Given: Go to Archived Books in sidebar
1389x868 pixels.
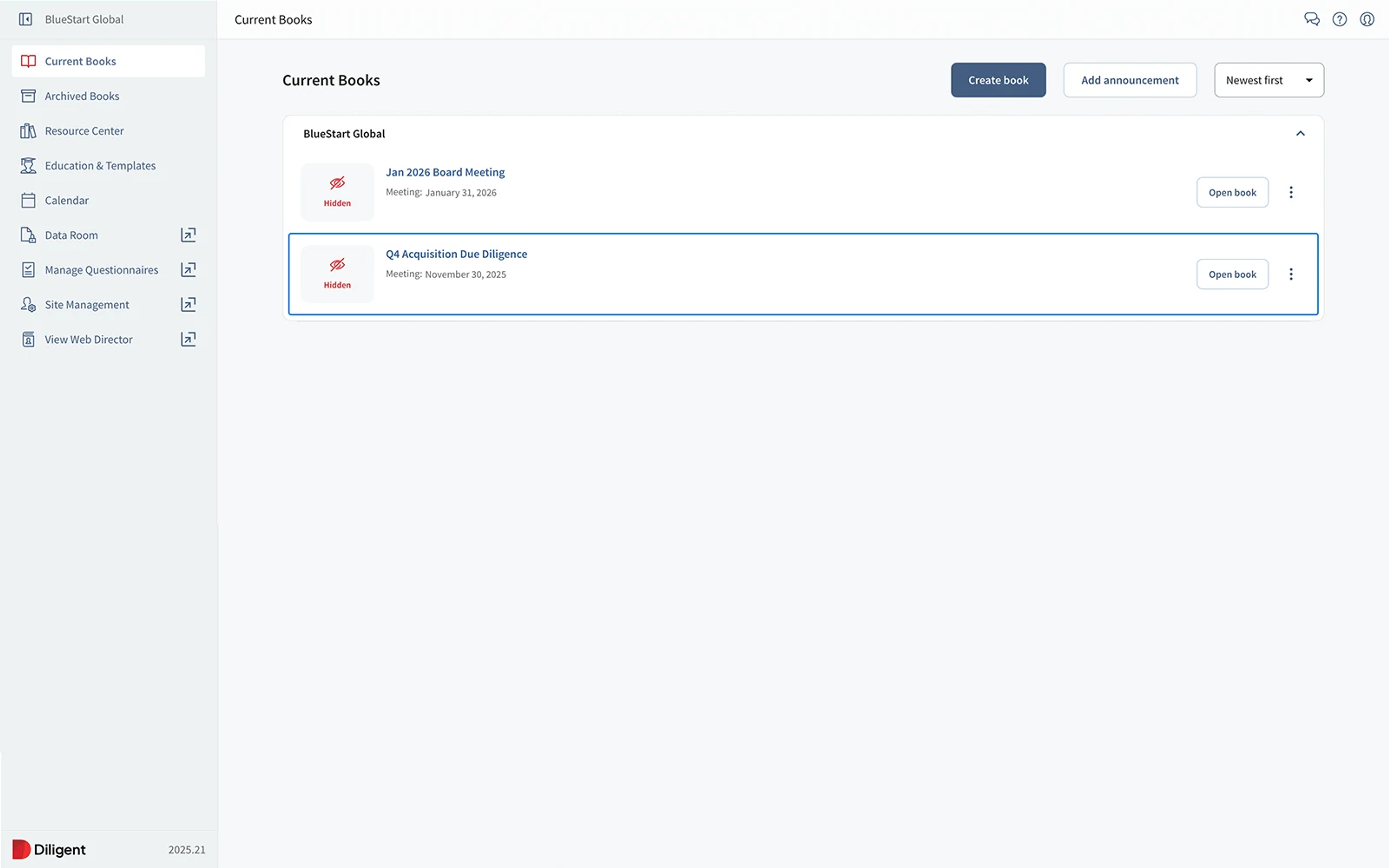Looking at the screenshot, I should (109, 96).
